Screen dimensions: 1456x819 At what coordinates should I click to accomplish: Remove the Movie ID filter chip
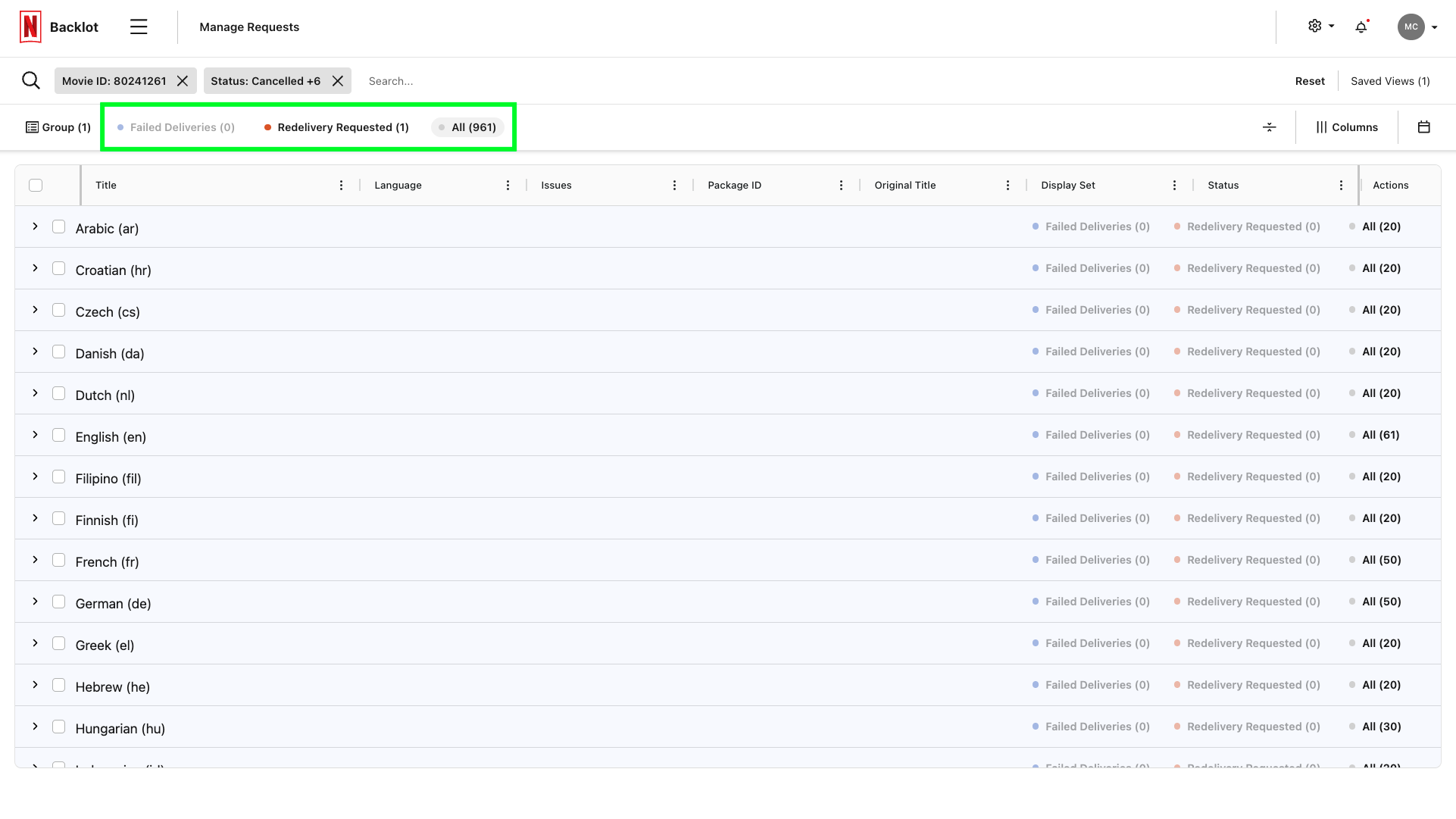click(x=183, y=81)
